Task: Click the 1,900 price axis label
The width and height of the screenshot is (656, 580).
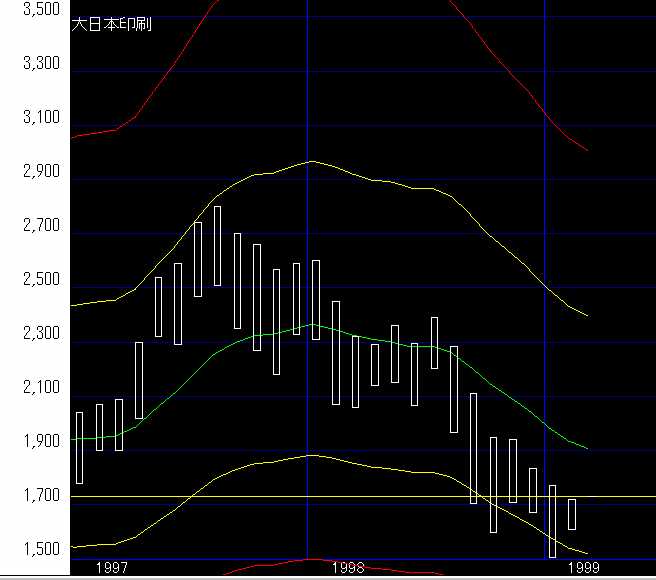Action: (x=41, y=441)
